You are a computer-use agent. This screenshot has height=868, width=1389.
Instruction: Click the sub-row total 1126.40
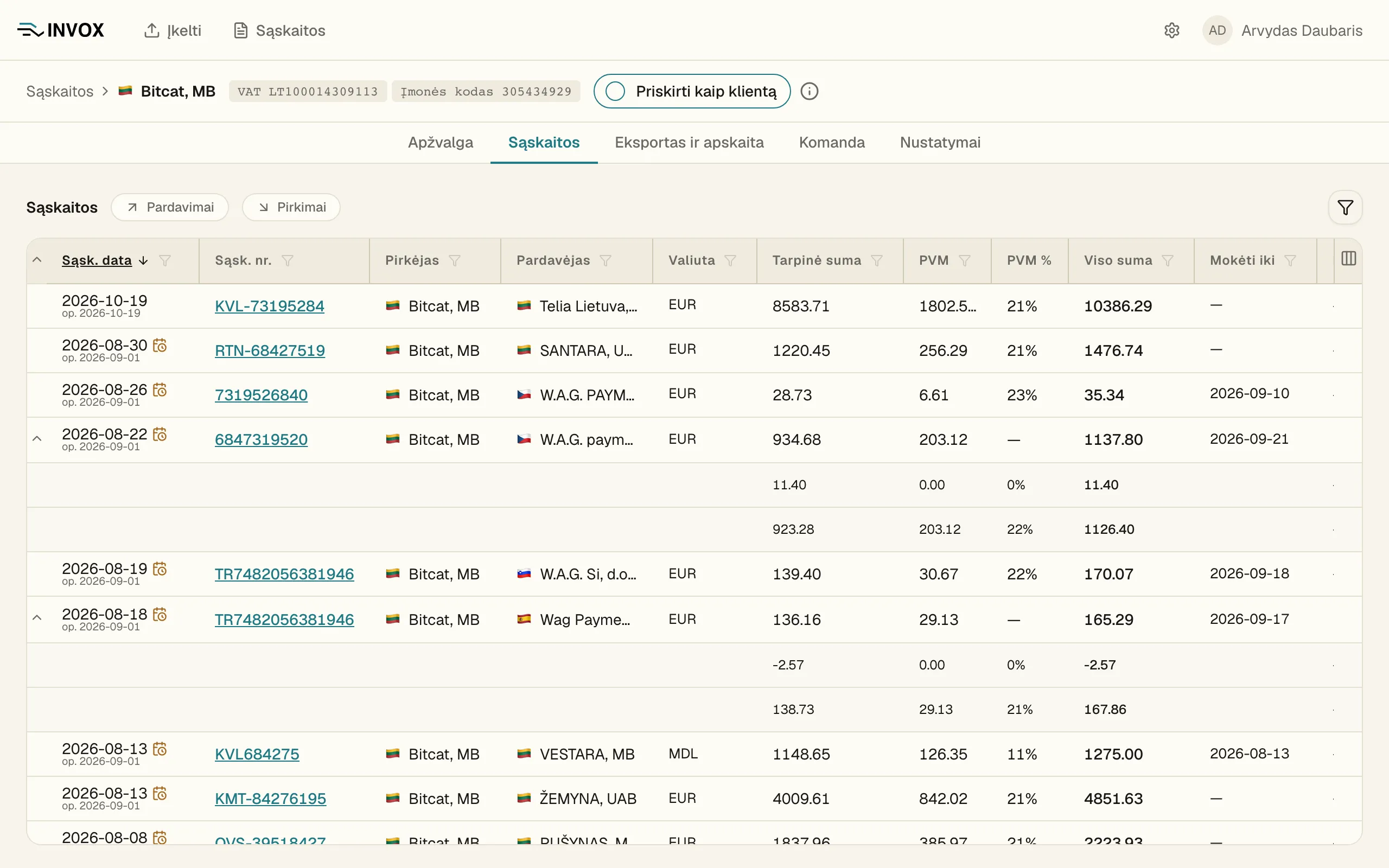(x=1109, y=529)
